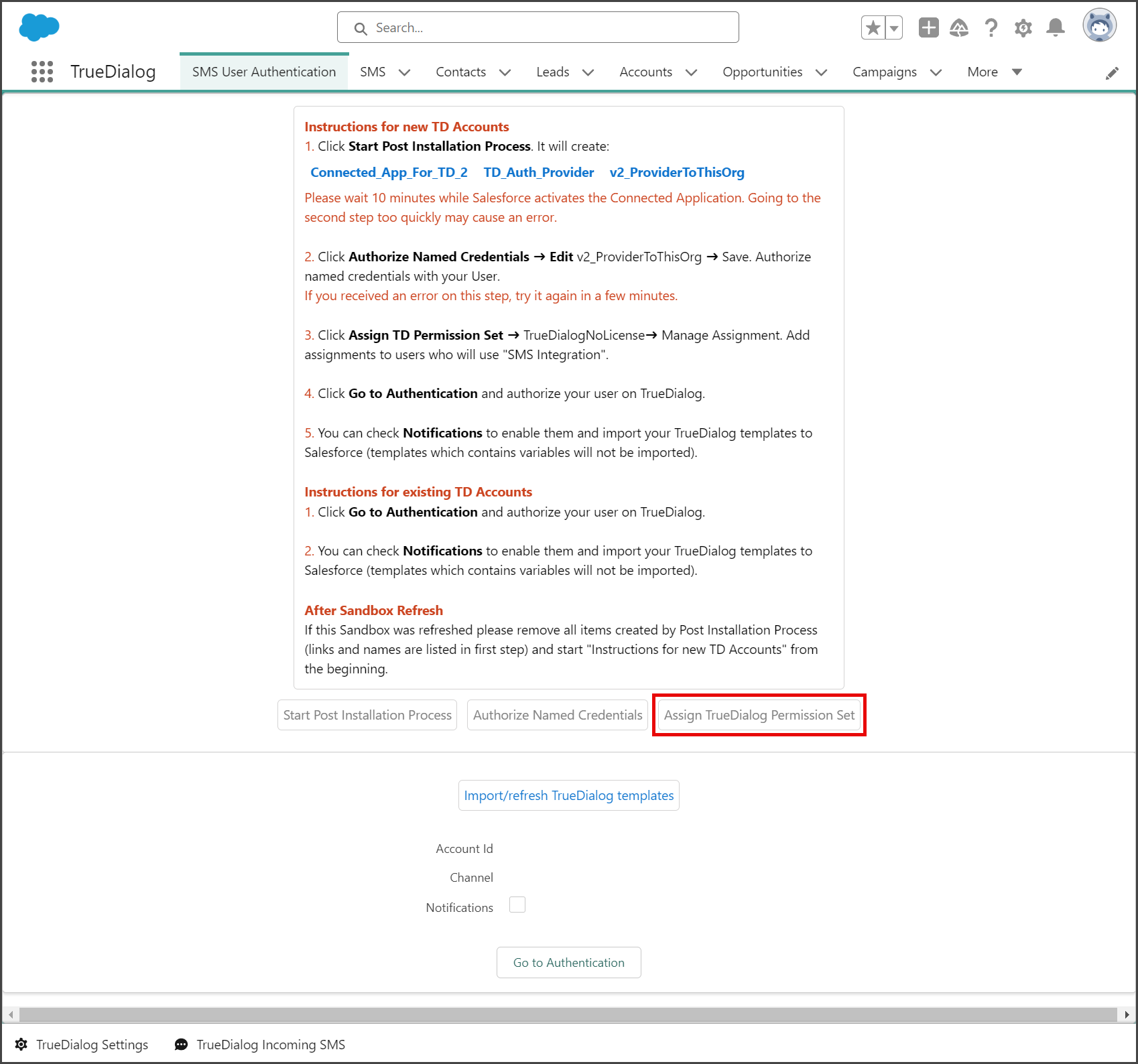Click Authorize Named Credentials button
1138x1064 pixels.
[x=558, y=715]
